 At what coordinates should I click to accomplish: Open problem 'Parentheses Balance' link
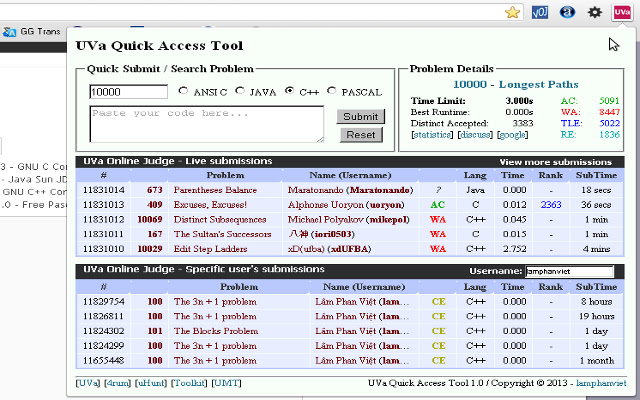click(x=215, y=190)
